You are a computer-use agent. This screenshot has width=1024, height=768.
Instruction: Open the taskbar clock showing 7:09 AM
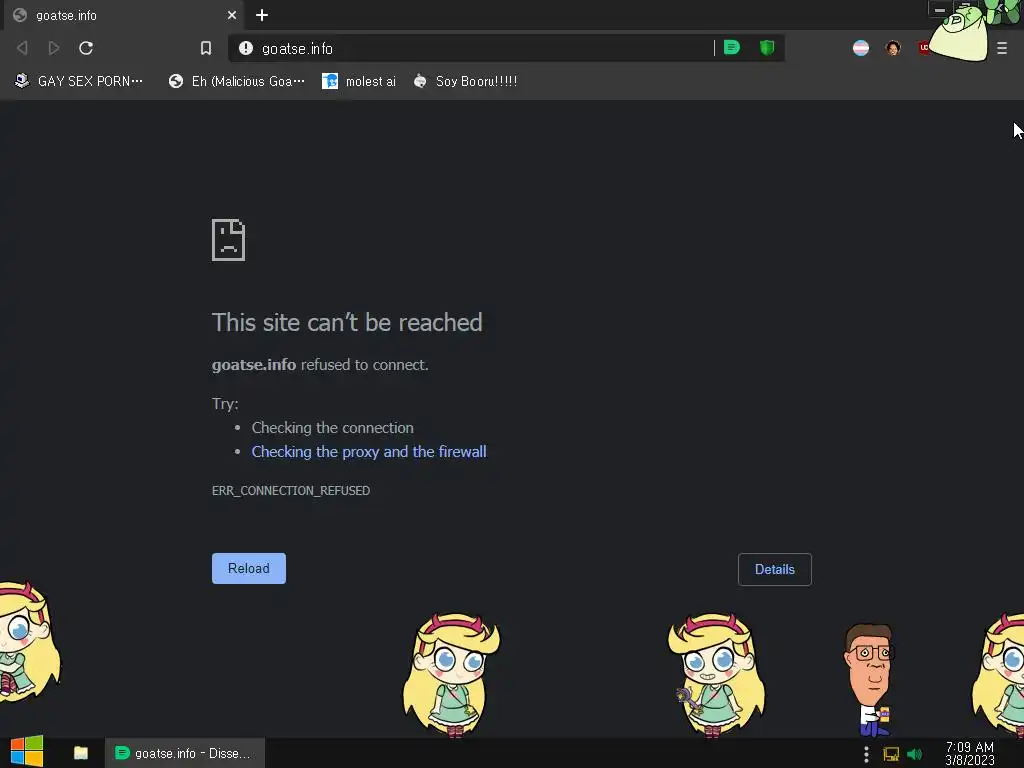pos(970,753)
